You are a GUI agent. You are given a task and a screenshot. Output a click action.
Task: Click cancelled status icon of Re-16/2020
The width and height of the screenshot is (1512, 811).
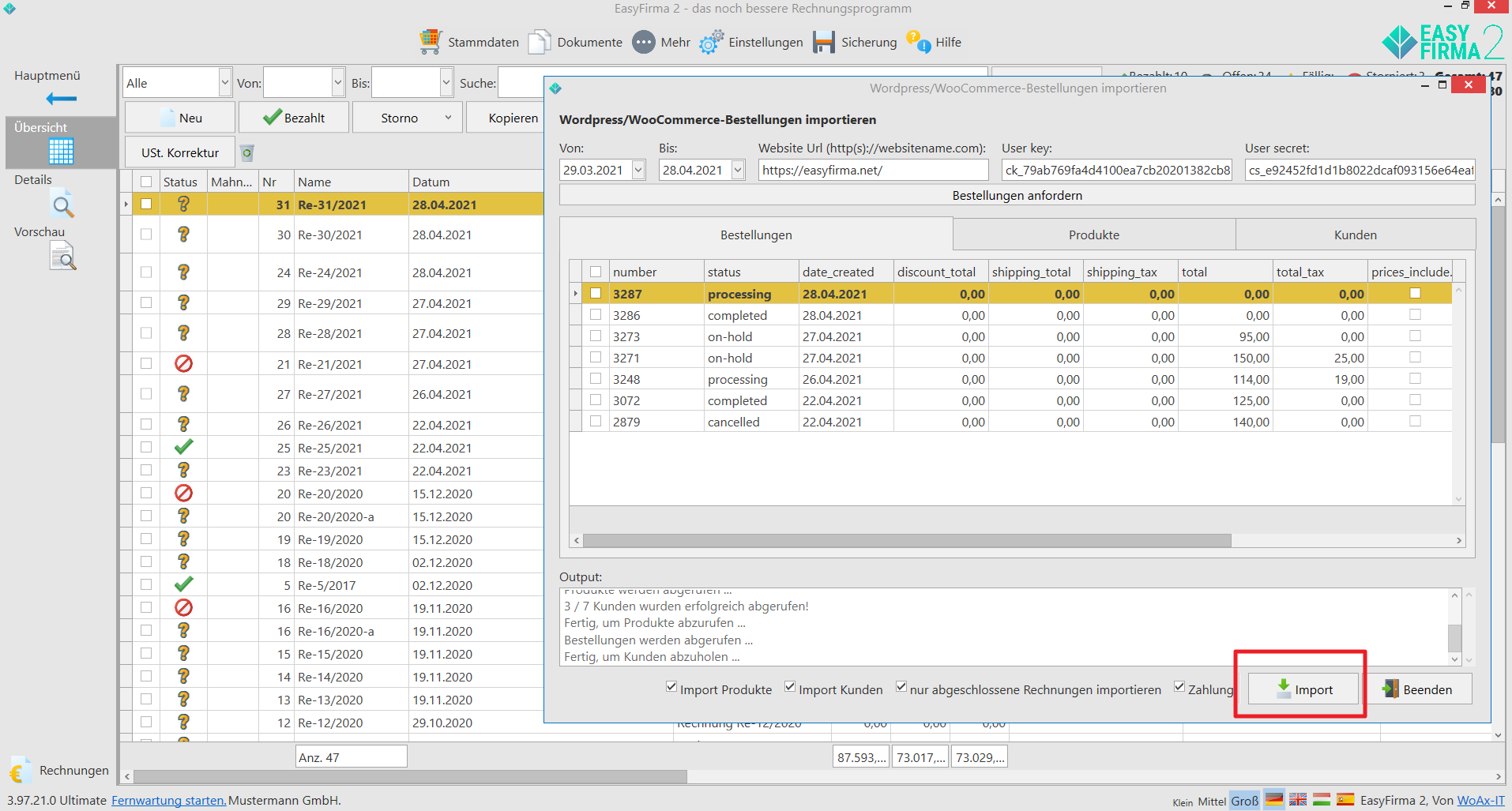[183, 607]
